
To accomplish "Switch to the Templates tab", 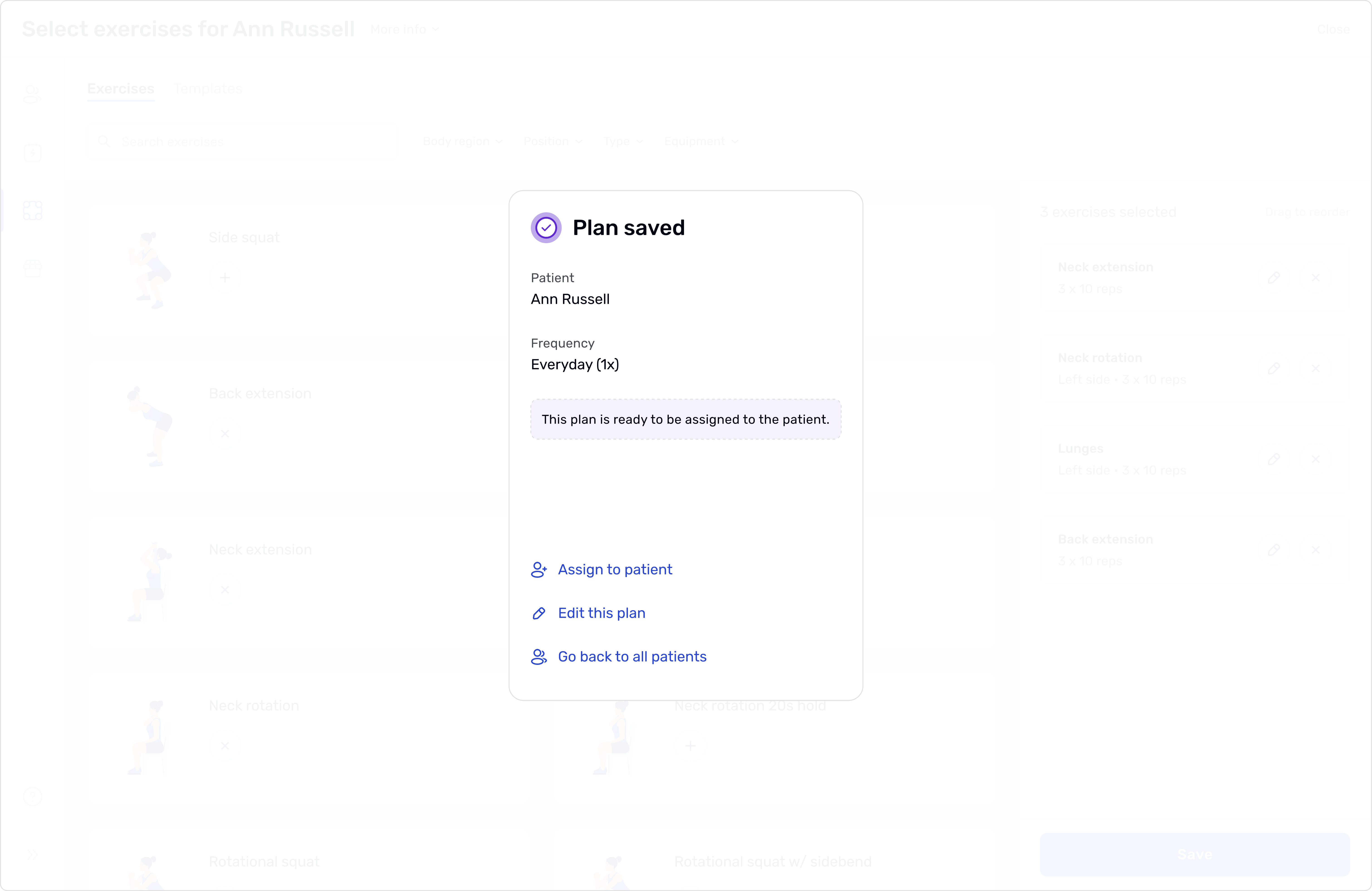I will click(x=208, y=89).
